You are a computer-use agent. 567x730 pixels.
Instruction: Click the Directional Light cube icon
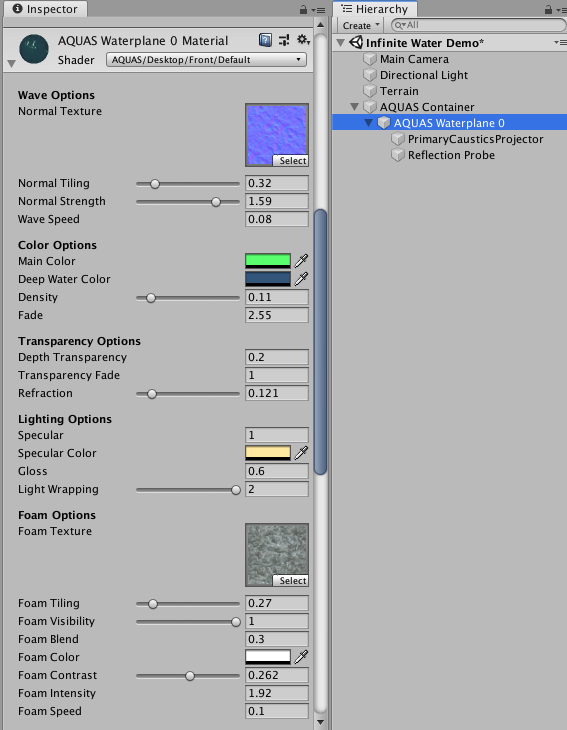point(370,75)
